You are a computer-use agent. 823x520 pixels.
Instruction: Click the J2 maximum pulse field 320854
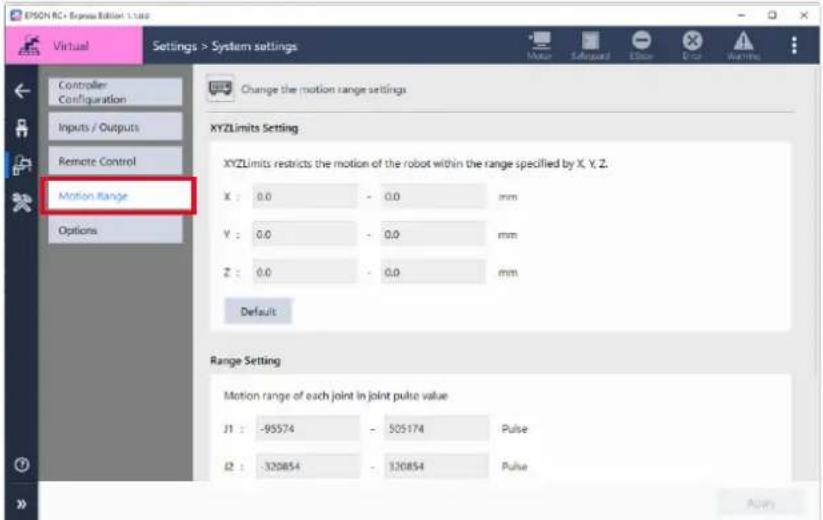436,466
